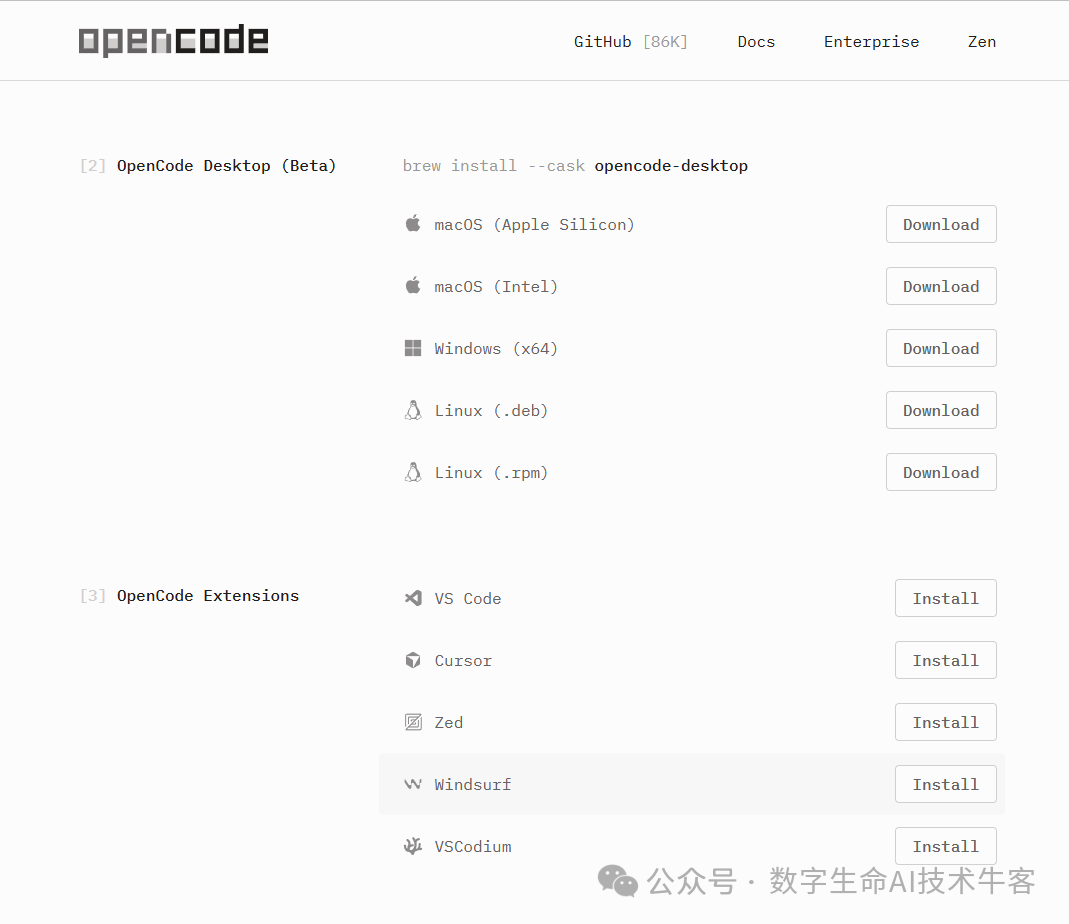Click the "macOS (Intel)" label
Screen dimensions: 1069x924
pyautogui.click(x=496, y=286)
